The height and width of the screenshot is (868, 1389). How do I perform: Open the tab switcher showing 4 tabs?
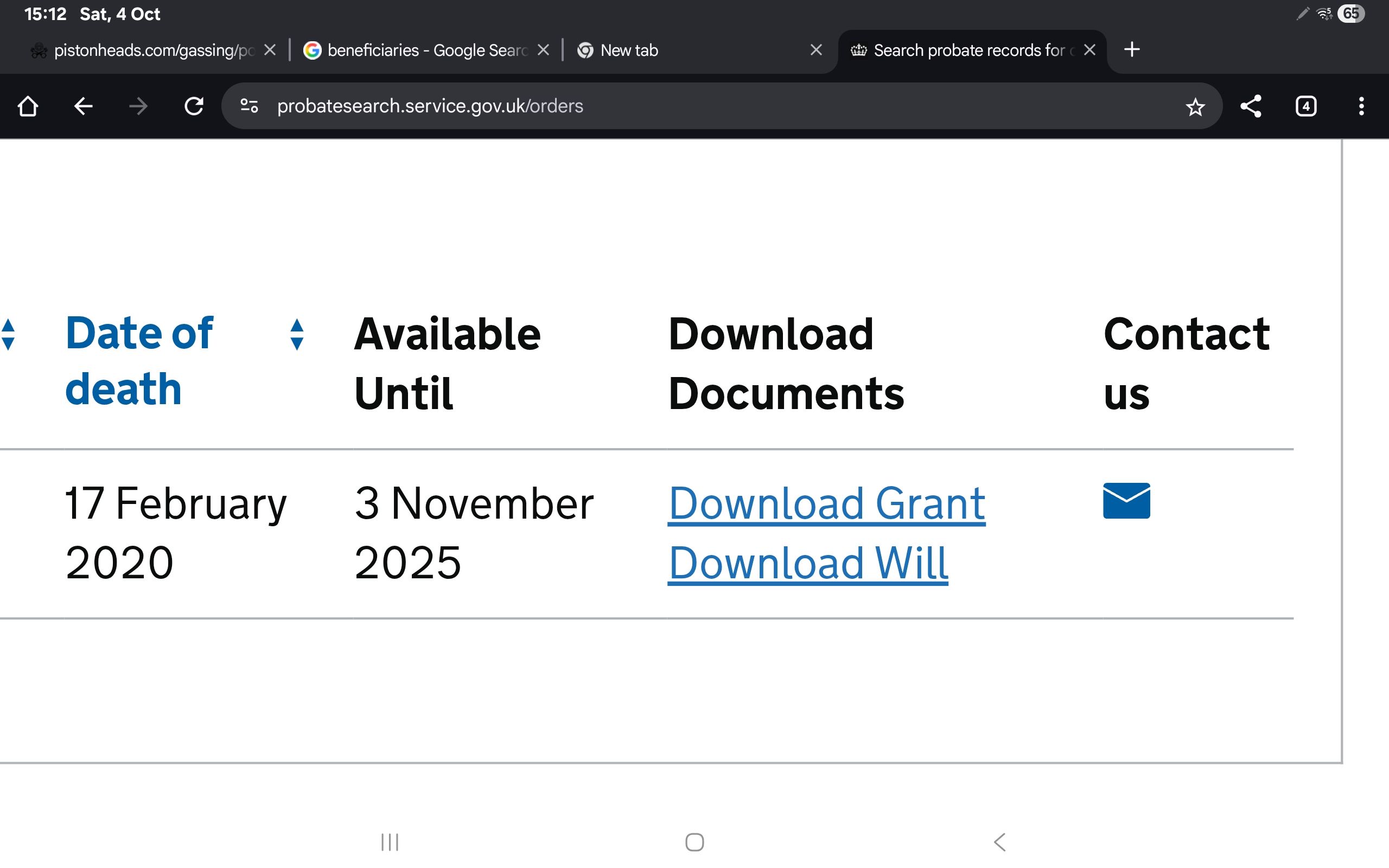(x=1306, y=106)
